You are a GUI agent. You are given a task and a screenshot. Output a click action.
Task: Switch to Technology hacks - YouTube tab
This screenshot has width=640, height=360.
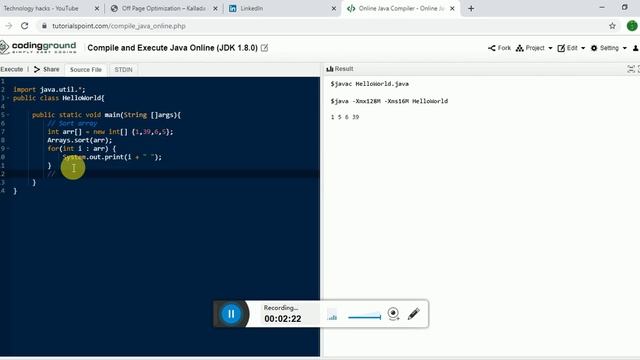(x=41, y=8)
